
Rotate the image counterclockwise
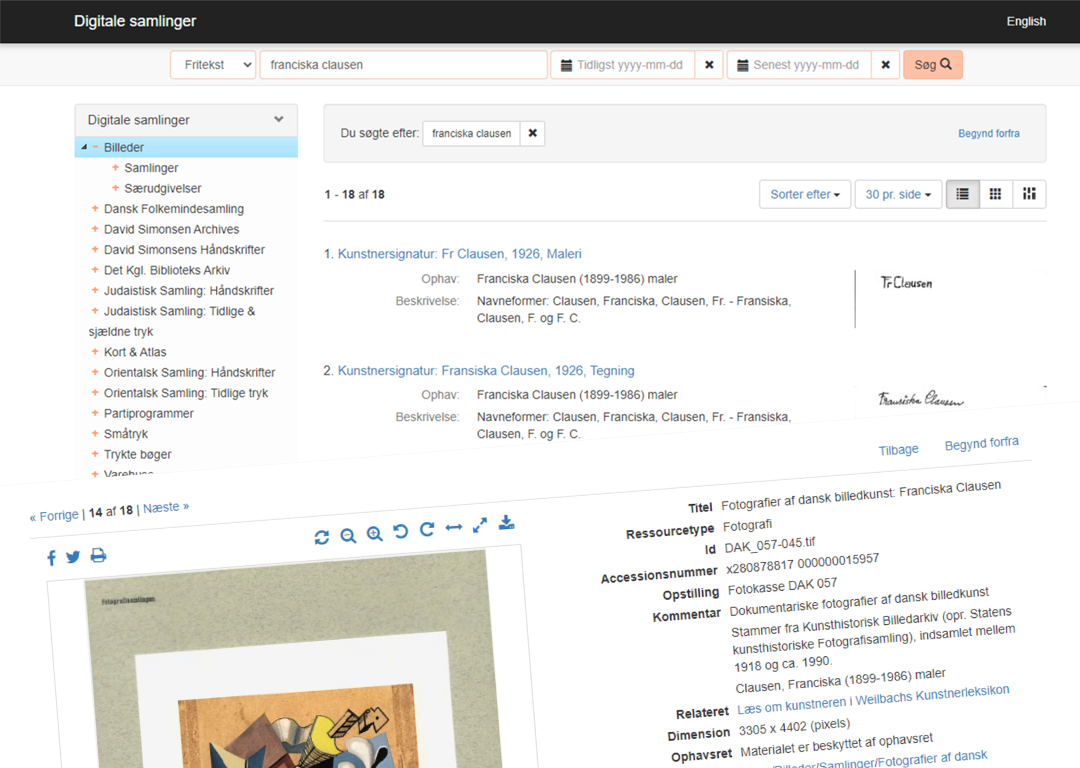click(400, 531)
